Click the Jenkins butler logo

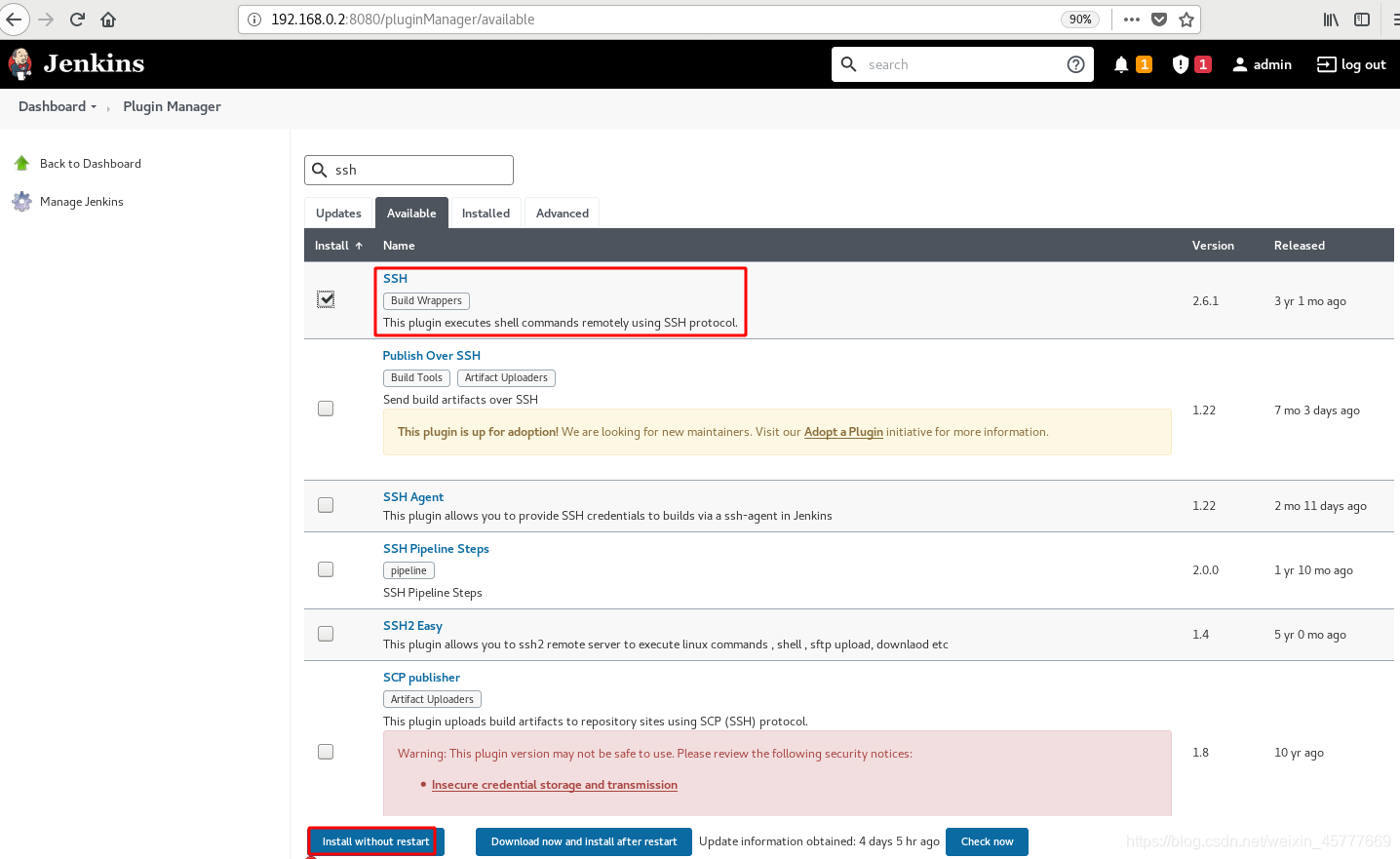(x=19, y=64)
